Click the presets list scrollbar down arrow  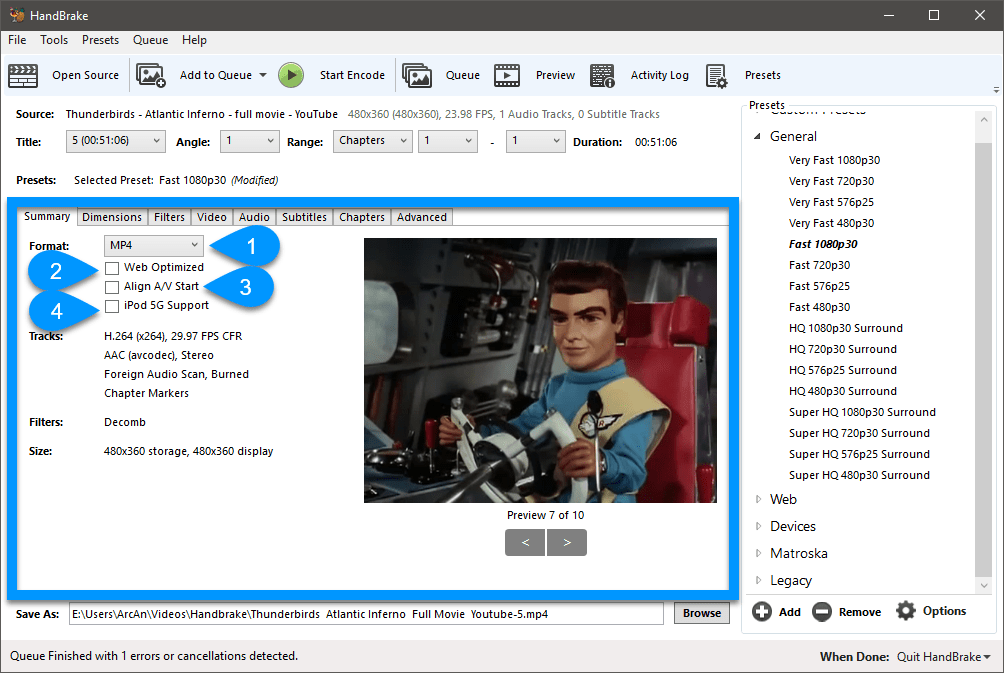tap(984, 585)
